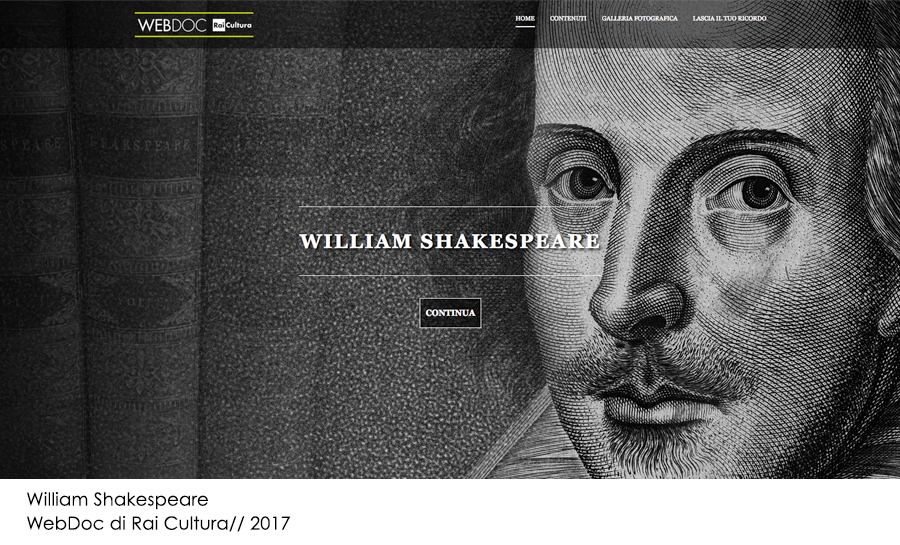Click the green line above WEBDOC logo
Image resolution: width=900 pixels, height=545 pixels.
[194, 13]
